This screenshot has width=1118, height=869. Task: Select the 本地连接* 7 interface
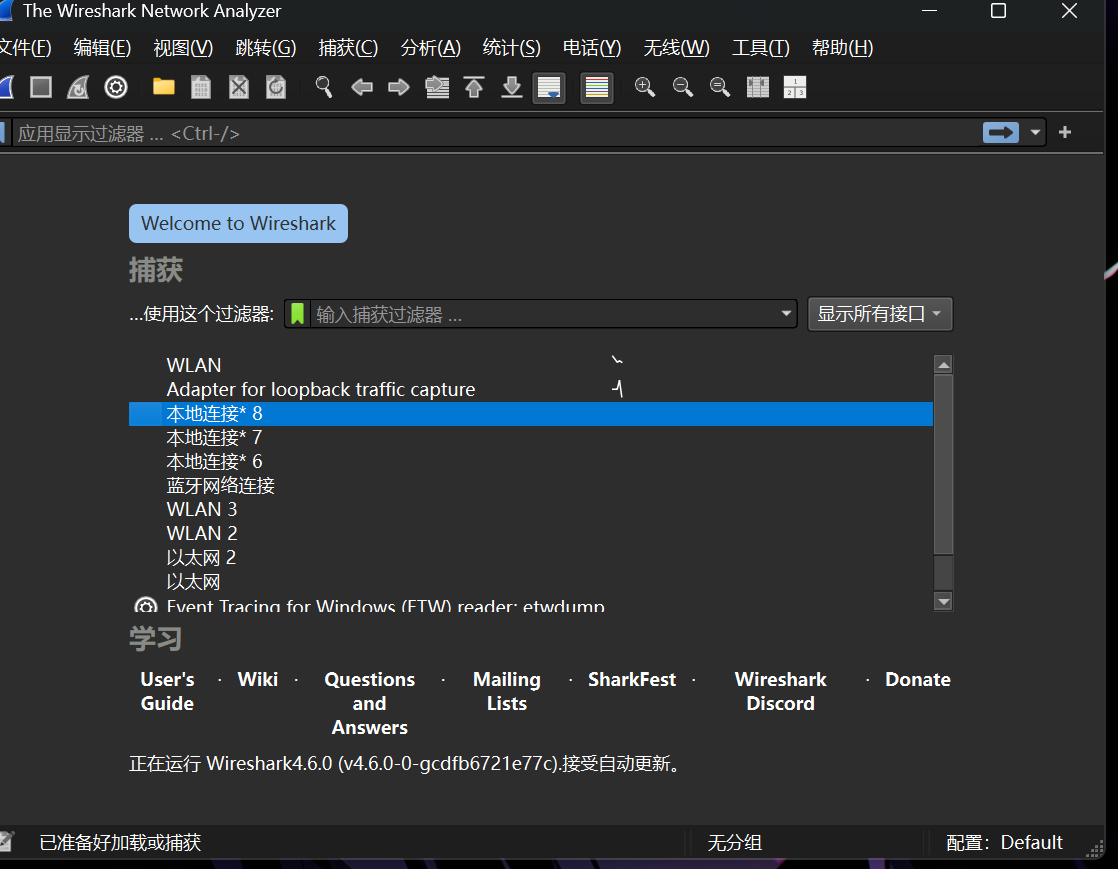point(530,438)
